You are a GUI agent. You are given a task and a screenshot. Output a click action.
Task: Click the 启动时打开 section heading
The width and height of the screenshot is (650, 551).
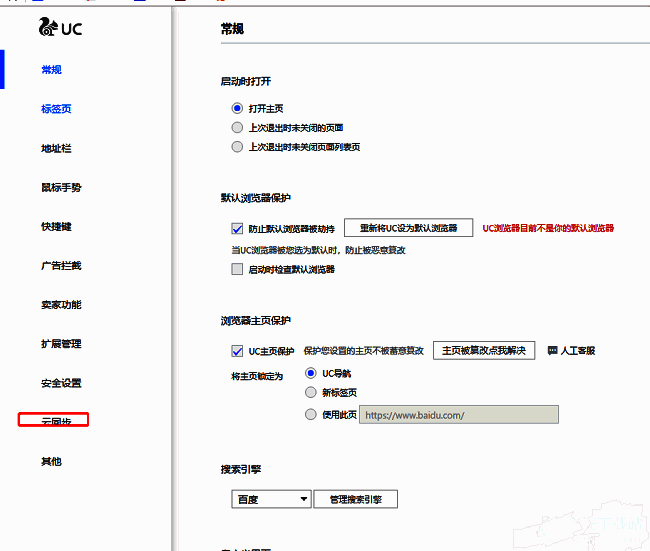tap(246, 82)
